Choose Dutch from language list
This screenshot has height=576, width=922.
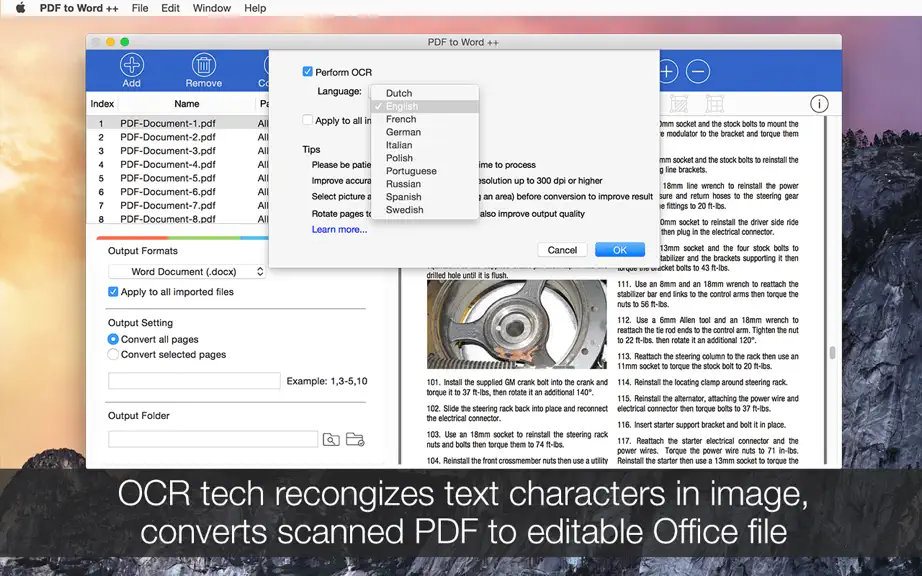[x=425, y=93]
